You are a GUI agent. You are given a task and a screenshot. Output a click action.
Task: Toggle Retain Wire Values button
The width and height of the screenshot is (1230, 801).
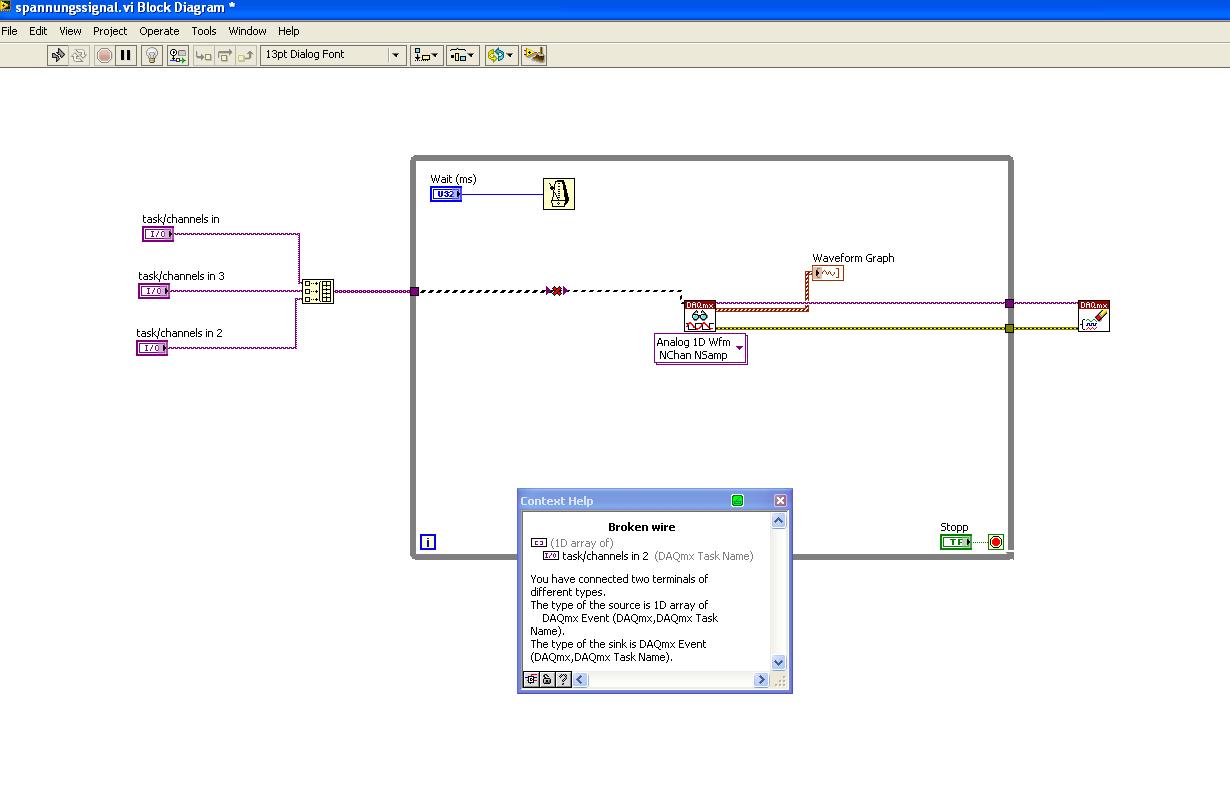177,55
